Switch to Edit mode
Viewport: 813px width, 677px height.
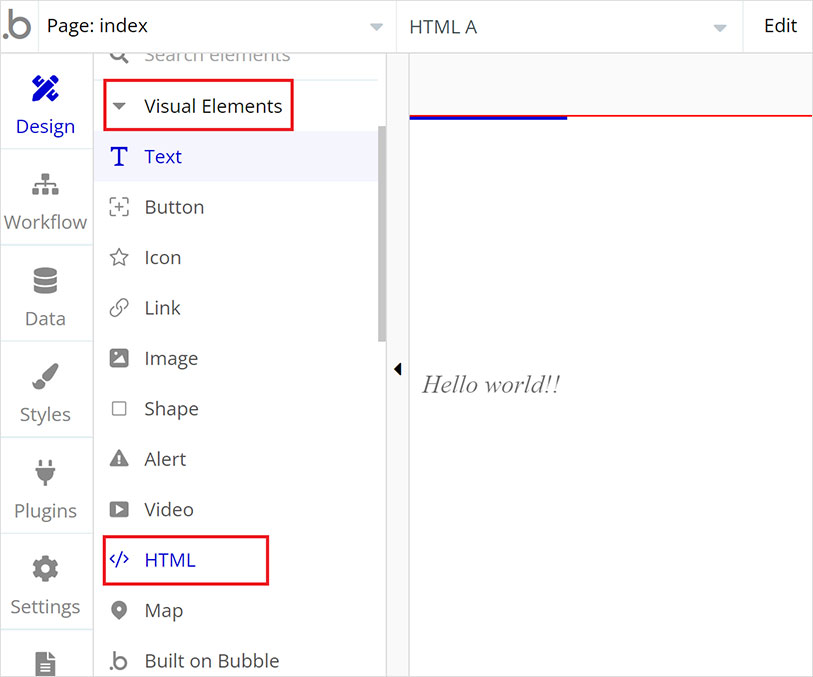point(779,26)
